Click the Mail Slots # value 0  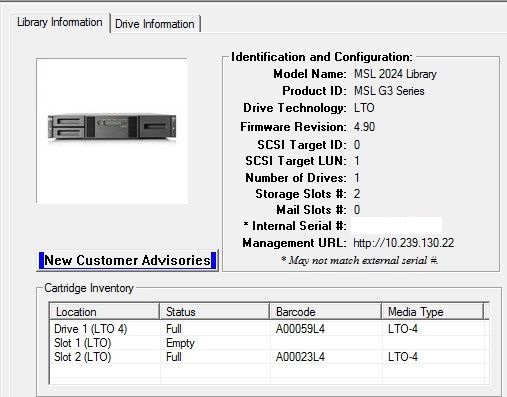click(357, 210)
